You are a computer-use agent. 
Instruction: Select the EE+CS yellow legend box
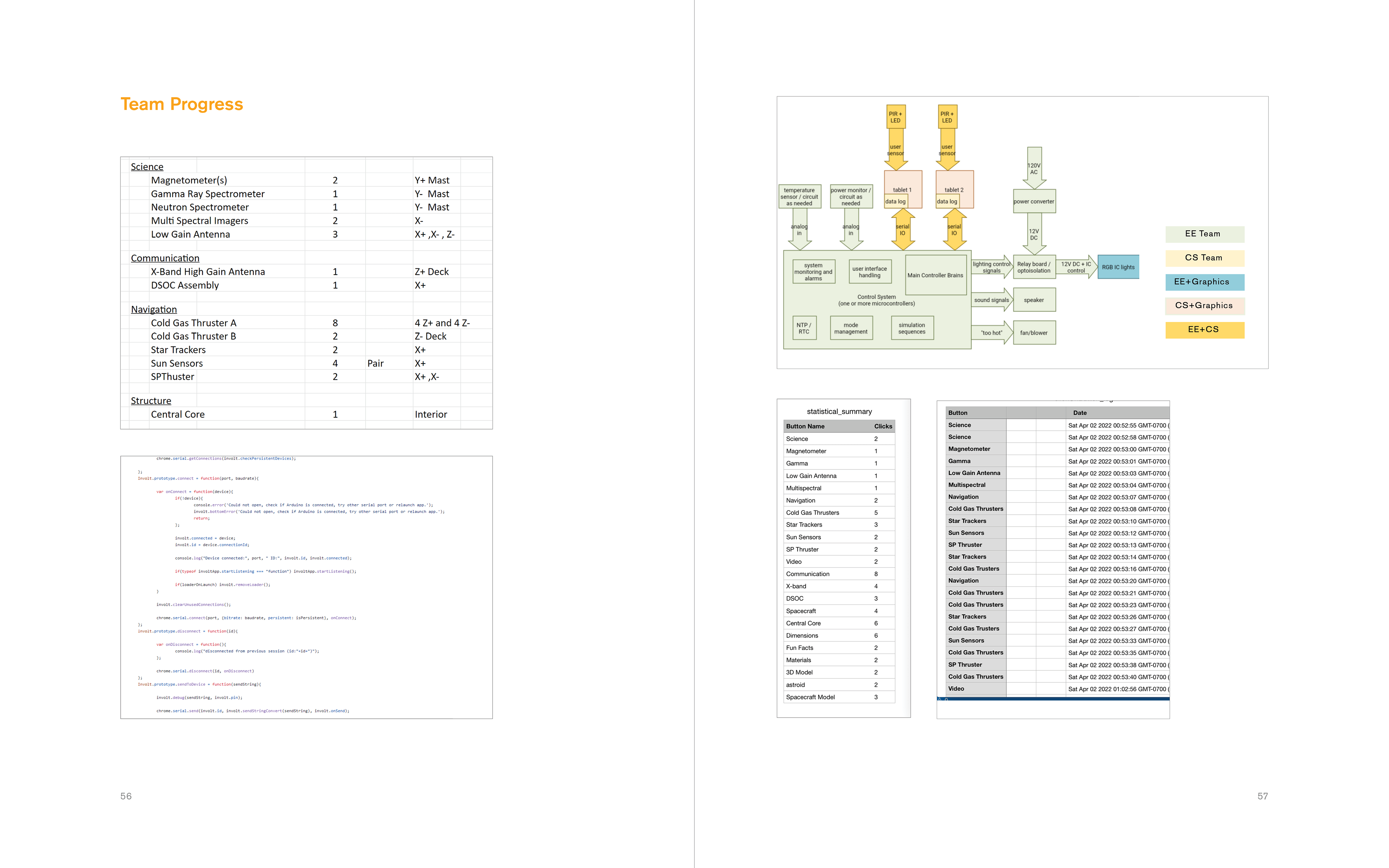pyautogui.click(x=1204, y=329)
